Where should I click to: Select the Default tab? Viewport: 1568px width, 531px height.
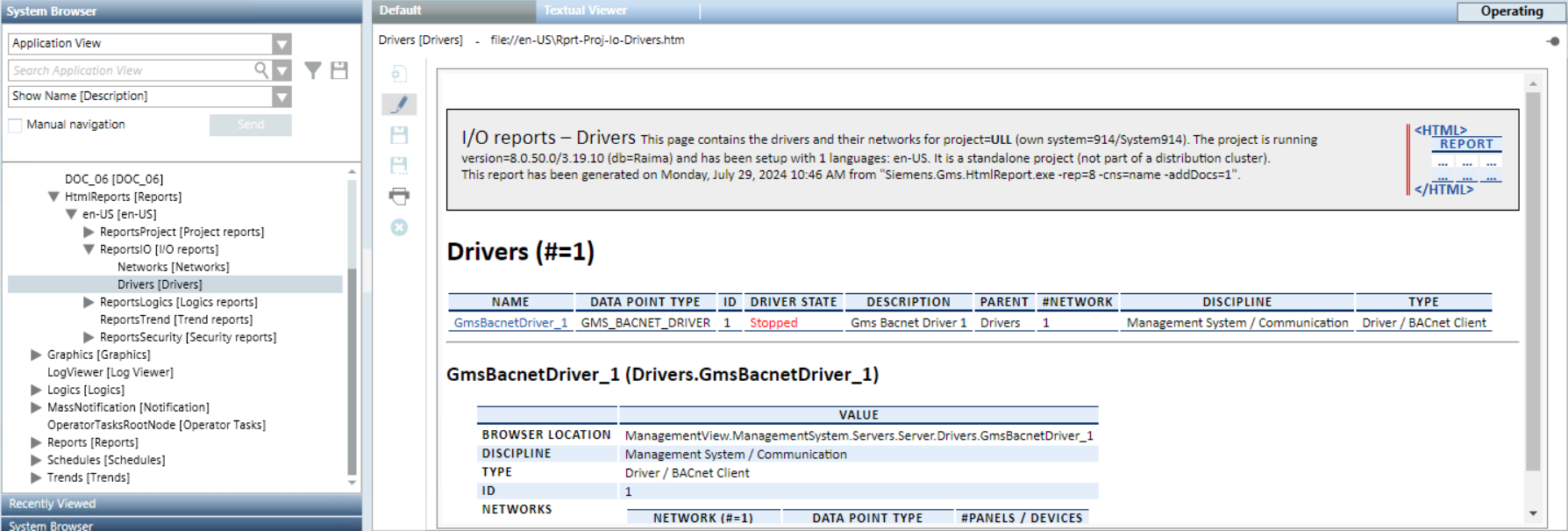pyautogui.click(x=401, y=11)
